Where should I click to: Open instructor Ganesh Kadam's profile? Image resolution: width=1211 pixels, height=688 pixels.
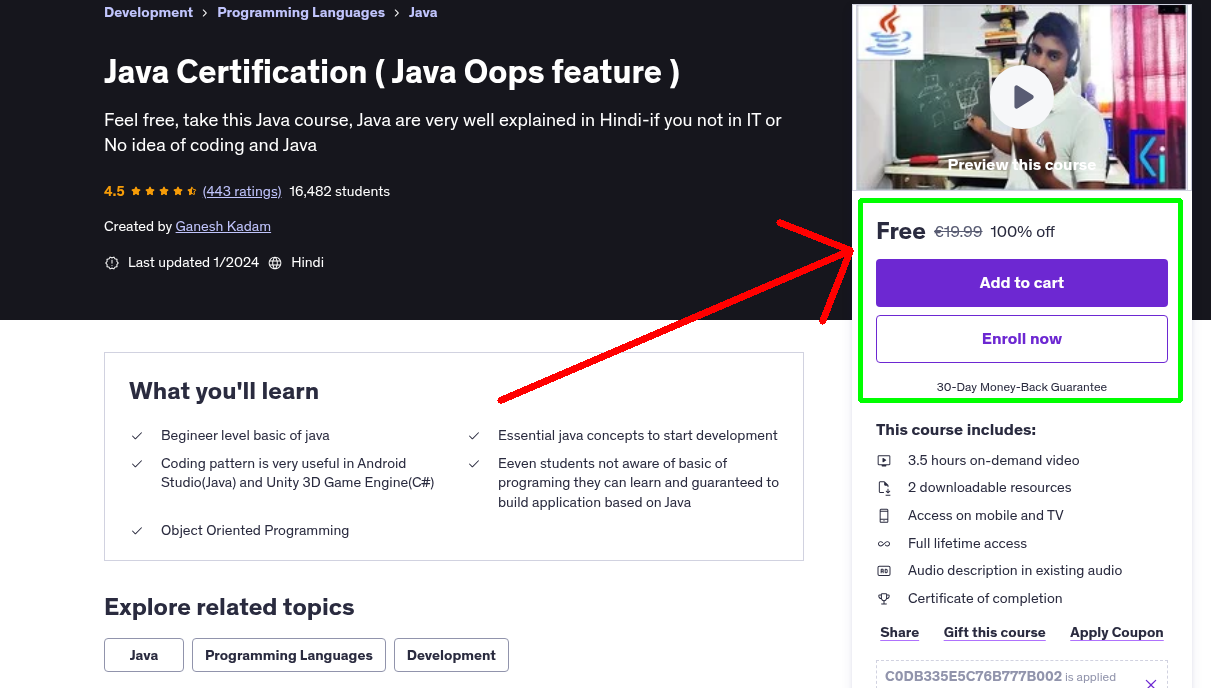coord(223,226)
